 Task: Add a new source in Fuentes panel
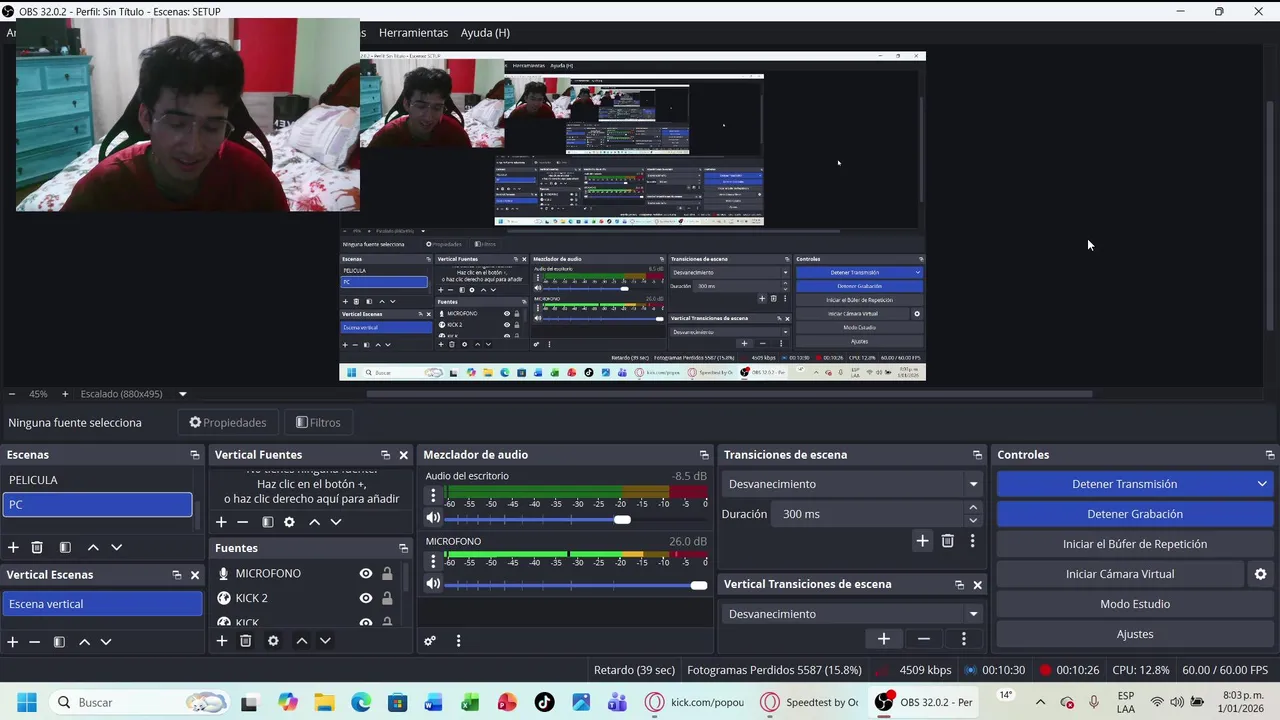click(222, 641)
